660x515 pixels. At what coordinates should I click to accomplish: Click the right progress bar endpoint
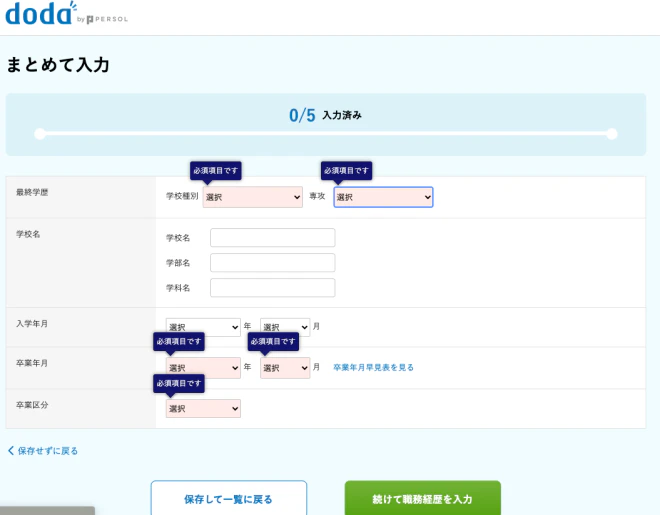(x=612, y=134)
